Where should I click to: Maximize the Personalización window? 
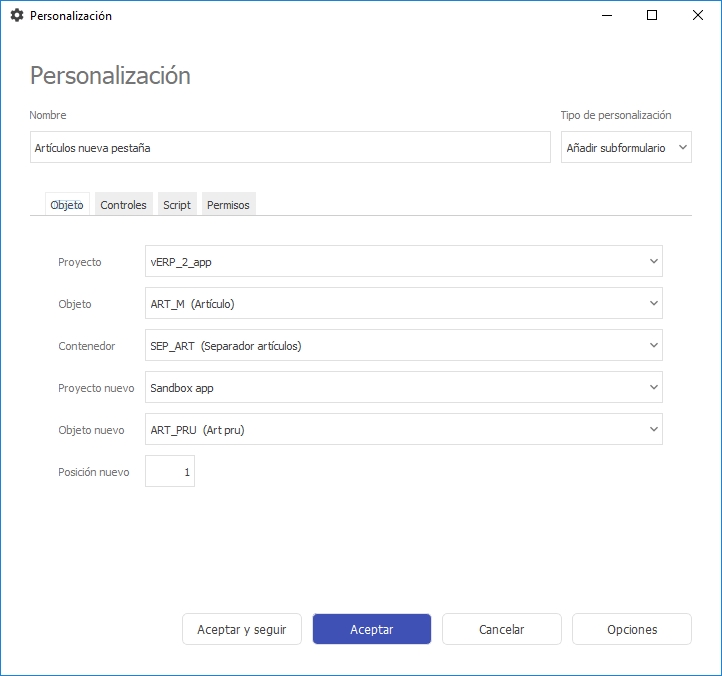coord(652,16)
